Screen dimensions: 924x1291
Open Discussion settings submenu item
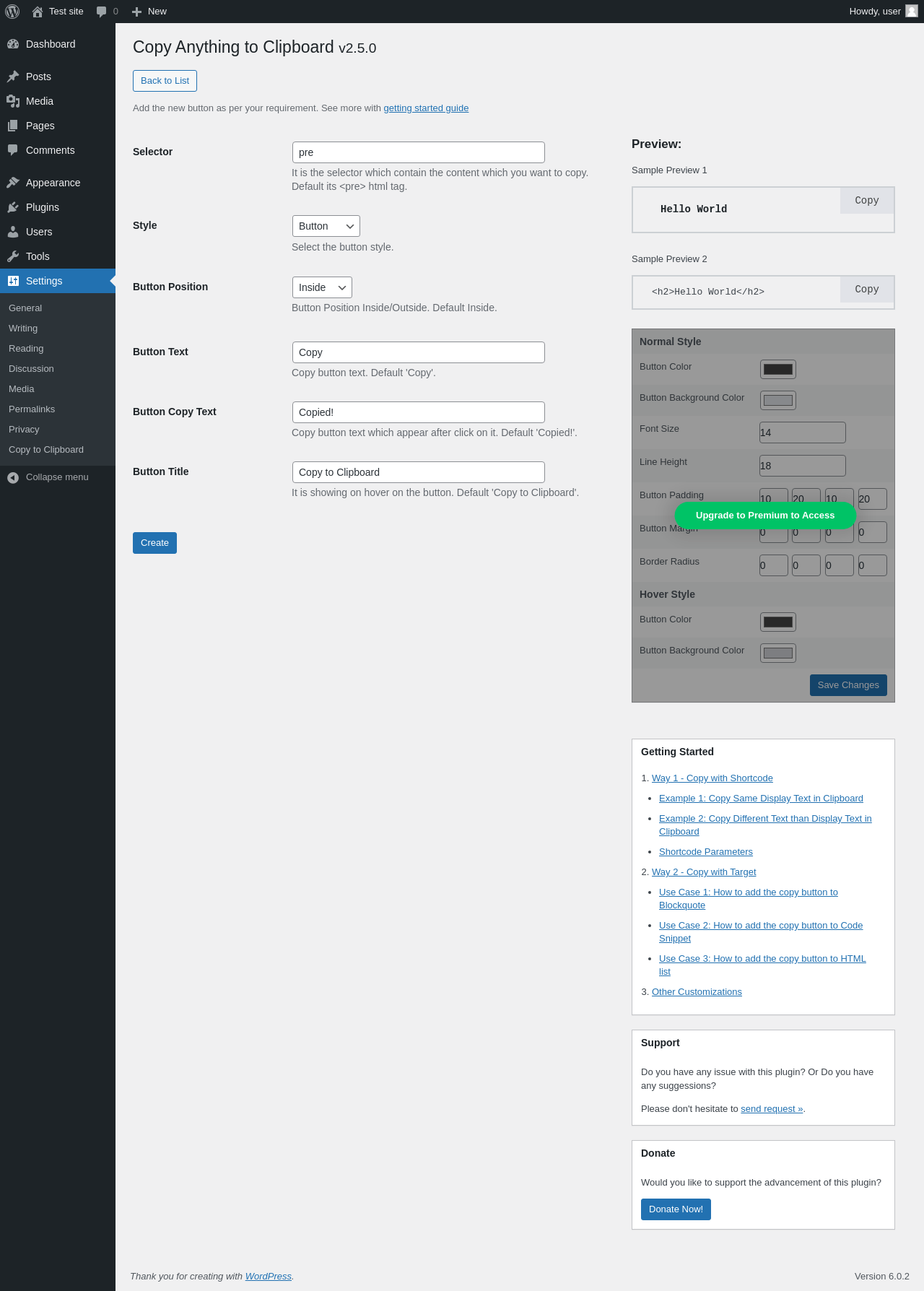click(x=31, y=368)
